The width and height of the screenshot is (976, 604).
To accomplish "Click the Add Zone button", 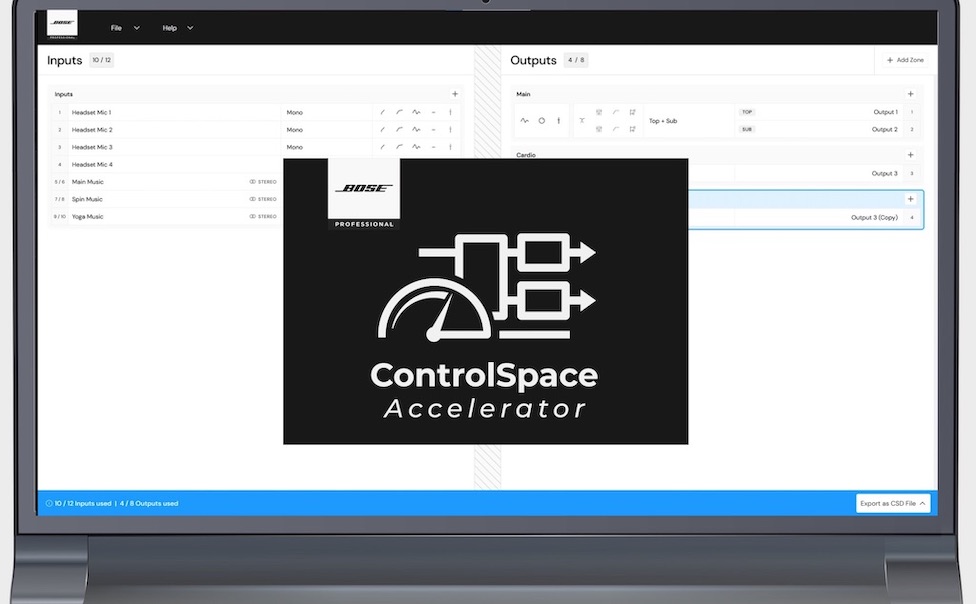I will [905, 60].
